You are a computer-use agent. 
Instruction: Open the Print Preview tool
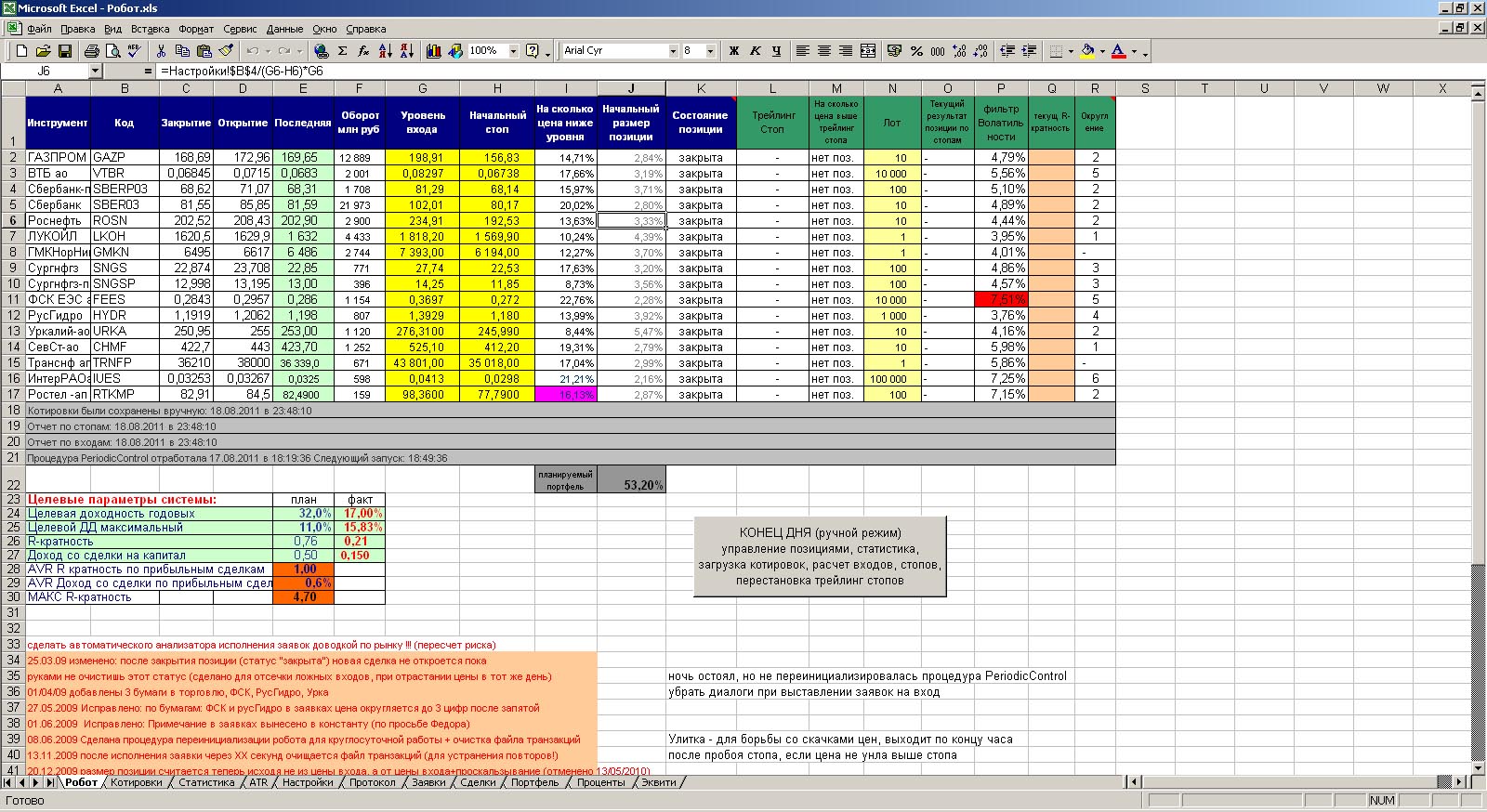coord(113,51)
